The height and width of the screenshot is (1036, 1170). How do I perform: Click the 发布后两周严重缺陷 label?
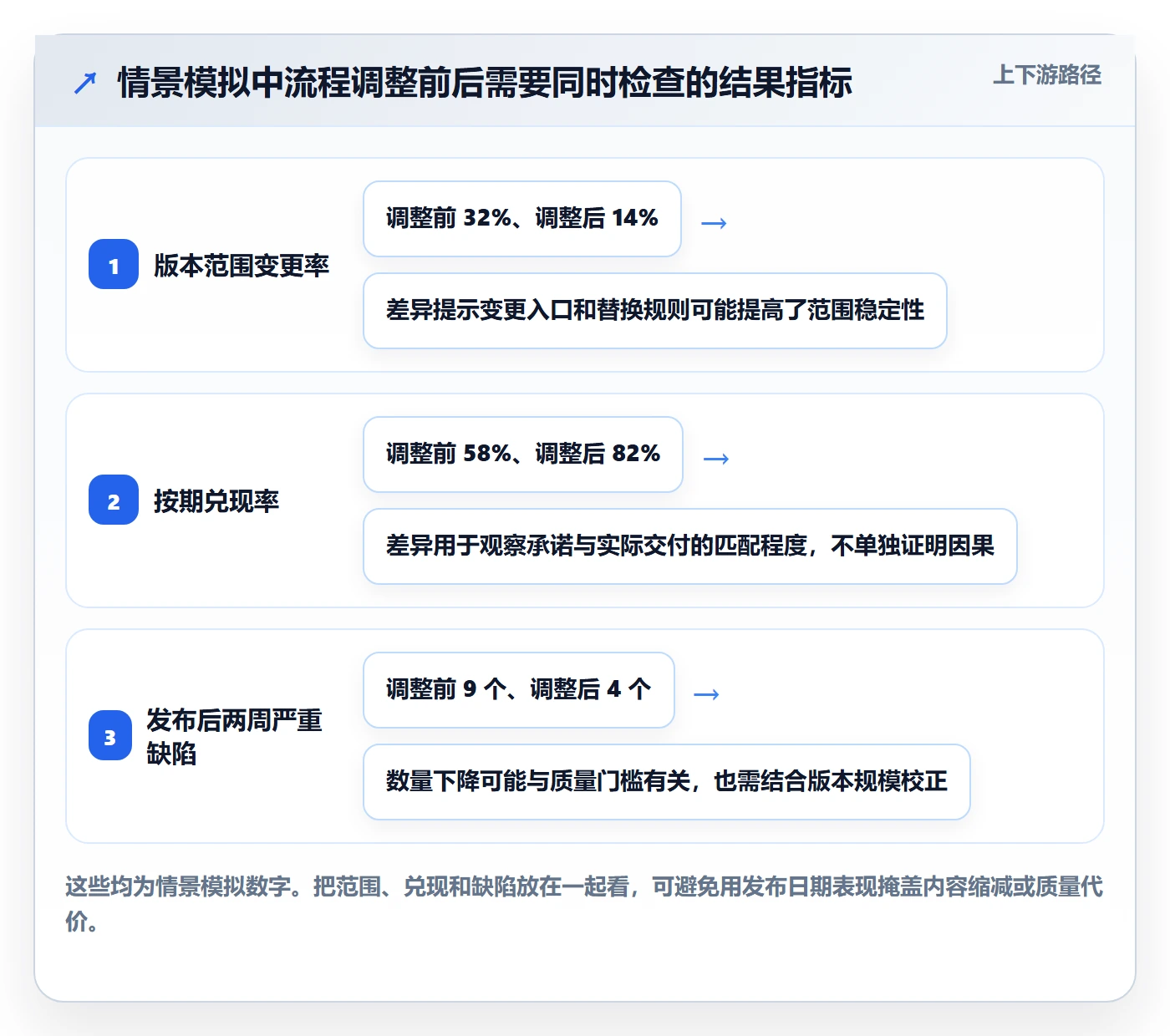235,736
